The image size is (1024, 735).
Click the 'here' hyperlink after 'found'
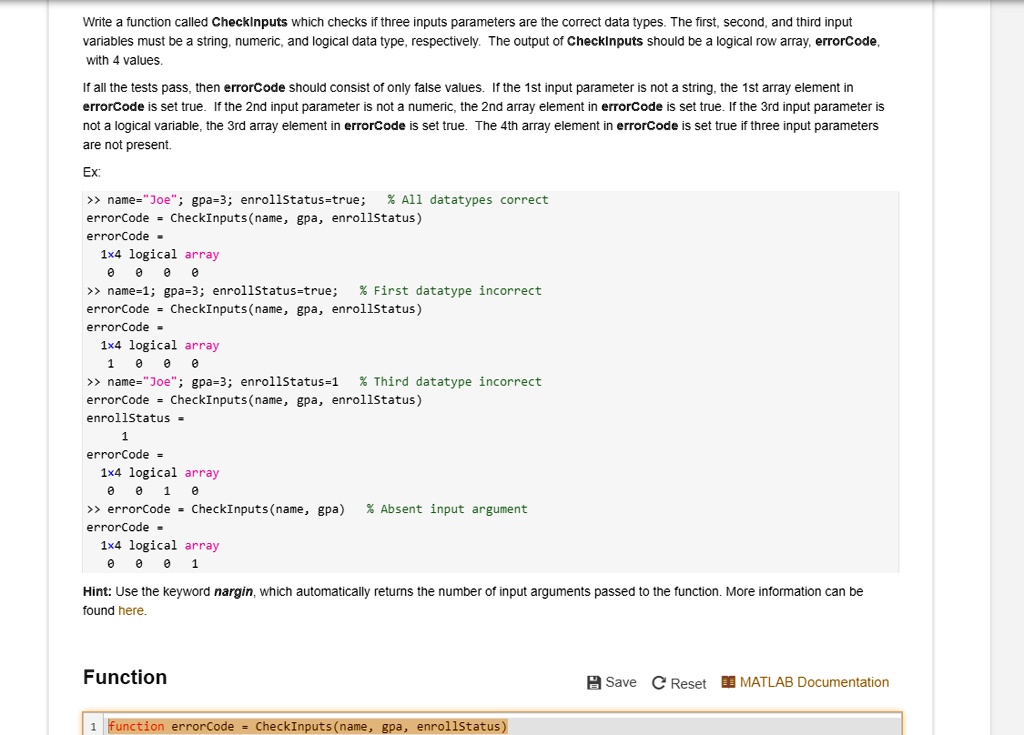click(x=130, y=610)
